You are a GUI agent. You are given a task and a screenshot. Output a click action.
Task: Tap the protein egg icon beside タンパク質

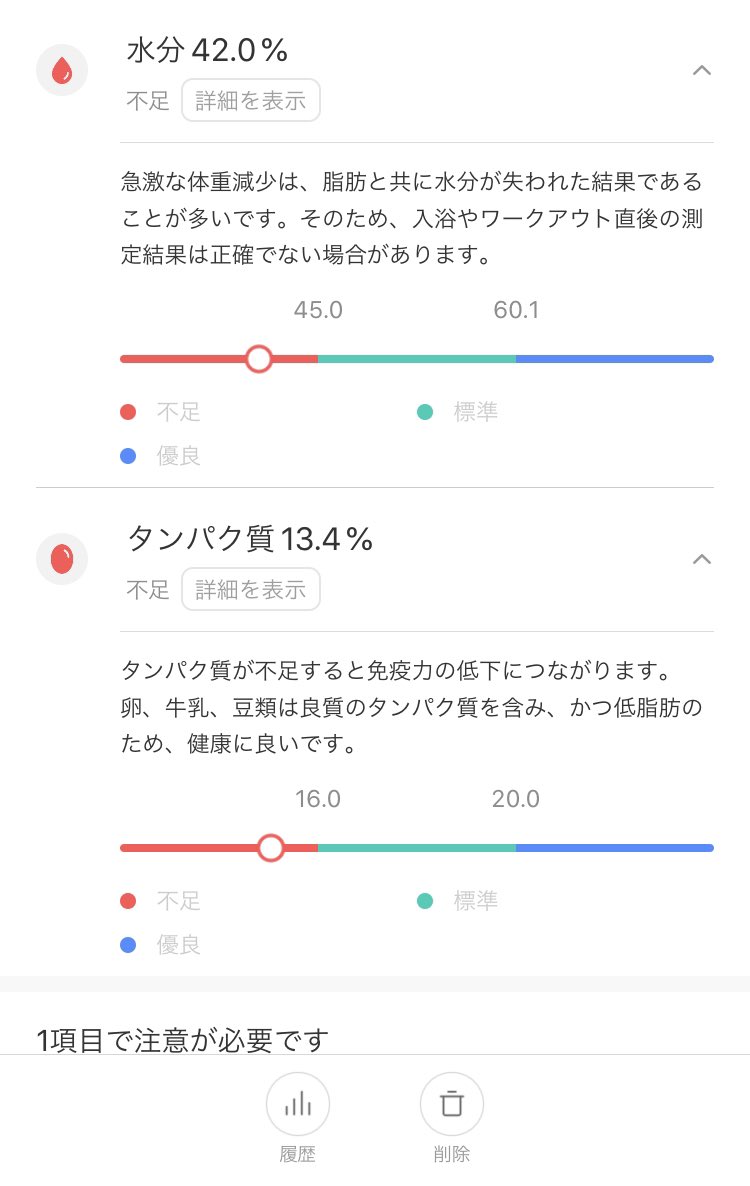click(x=62, y=559)
